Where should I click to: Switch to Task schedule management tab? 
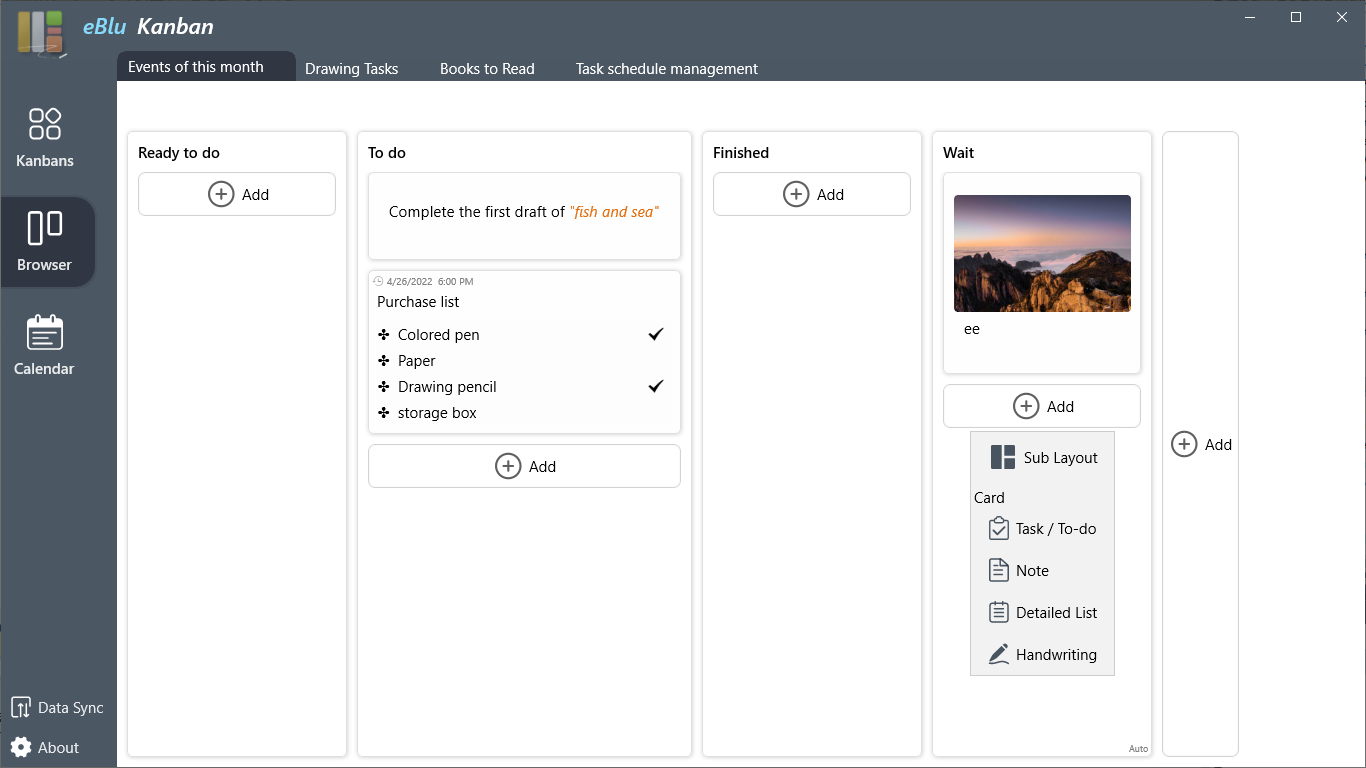coord(666,69)
